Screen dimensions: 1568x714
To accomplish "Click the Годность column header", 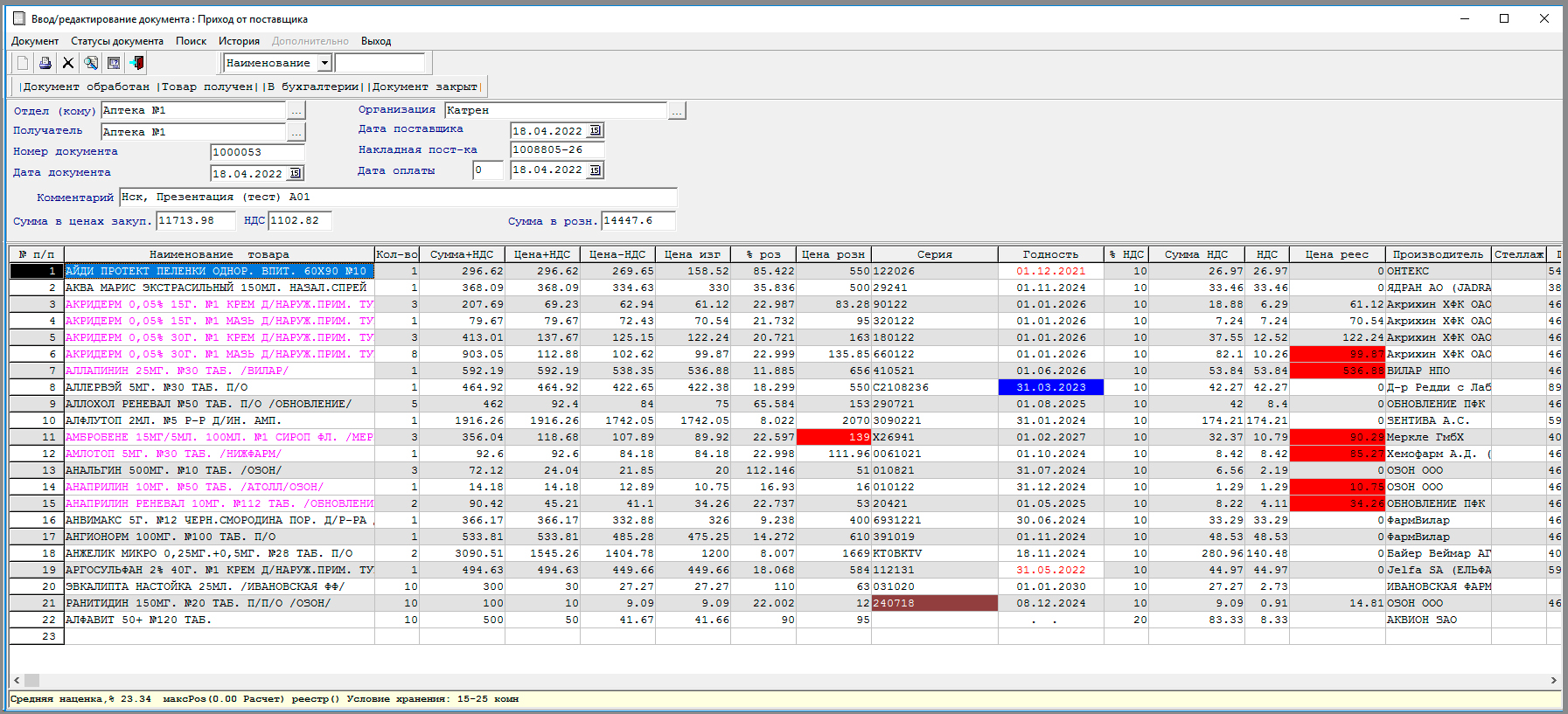I will pyautogui.click(x=1050, y=254).
